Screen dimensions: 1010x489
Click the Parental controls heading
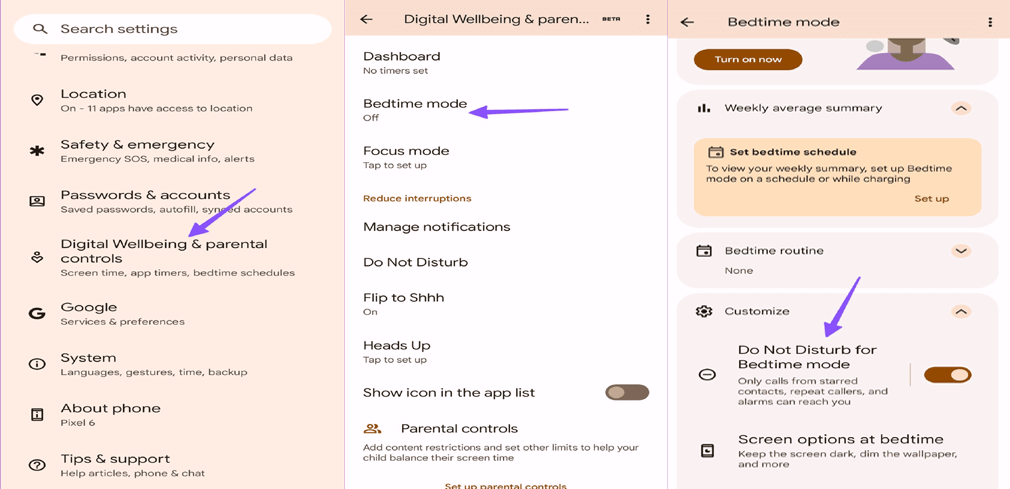pyautogui.click(x=459, y=428)
